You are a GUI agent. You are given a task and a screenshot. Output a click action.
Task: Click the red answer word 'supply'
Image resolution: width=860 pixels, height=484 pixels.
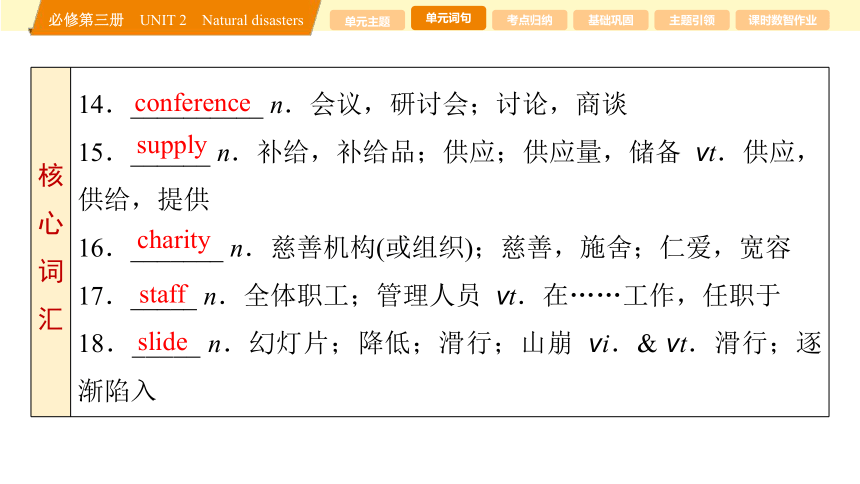172,147
